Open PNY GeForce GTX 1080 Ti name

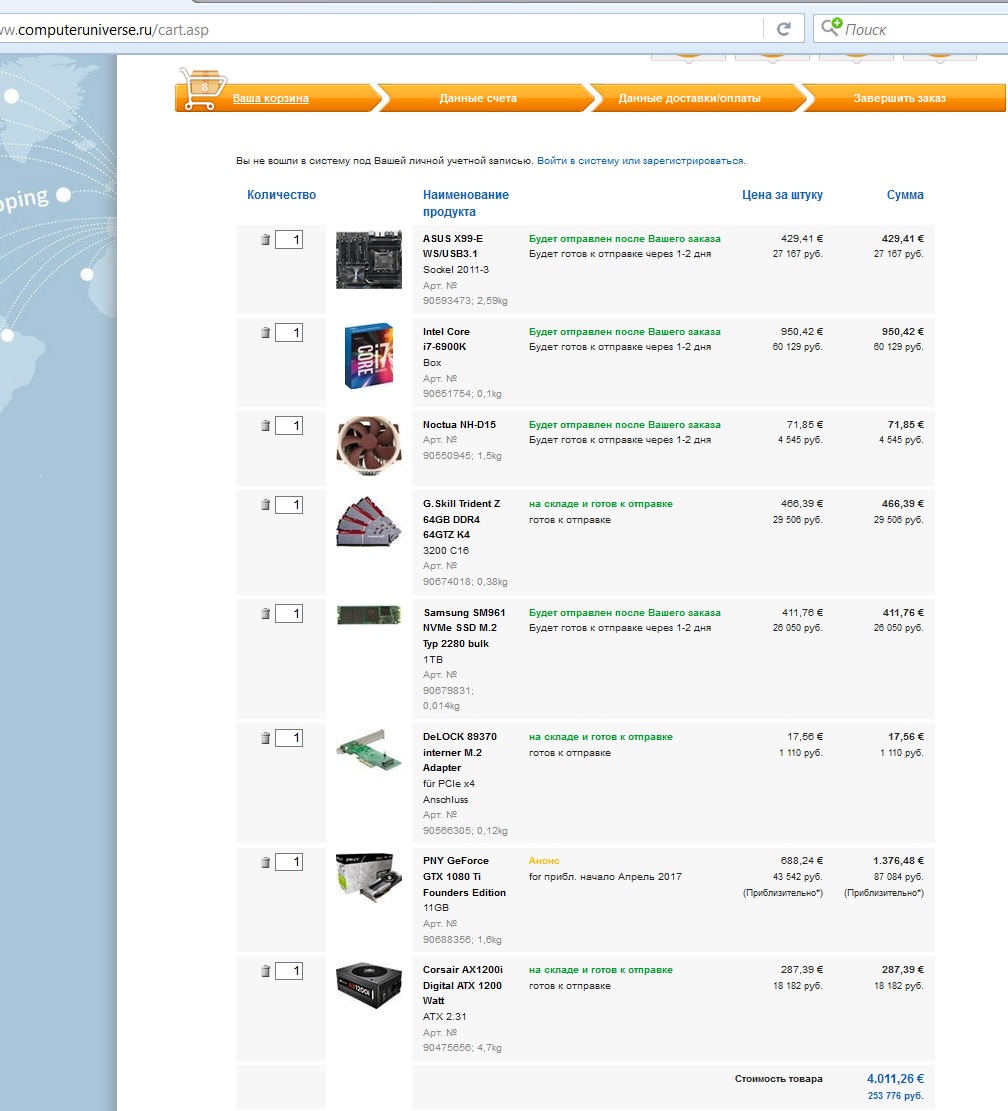tap(464, 876)
